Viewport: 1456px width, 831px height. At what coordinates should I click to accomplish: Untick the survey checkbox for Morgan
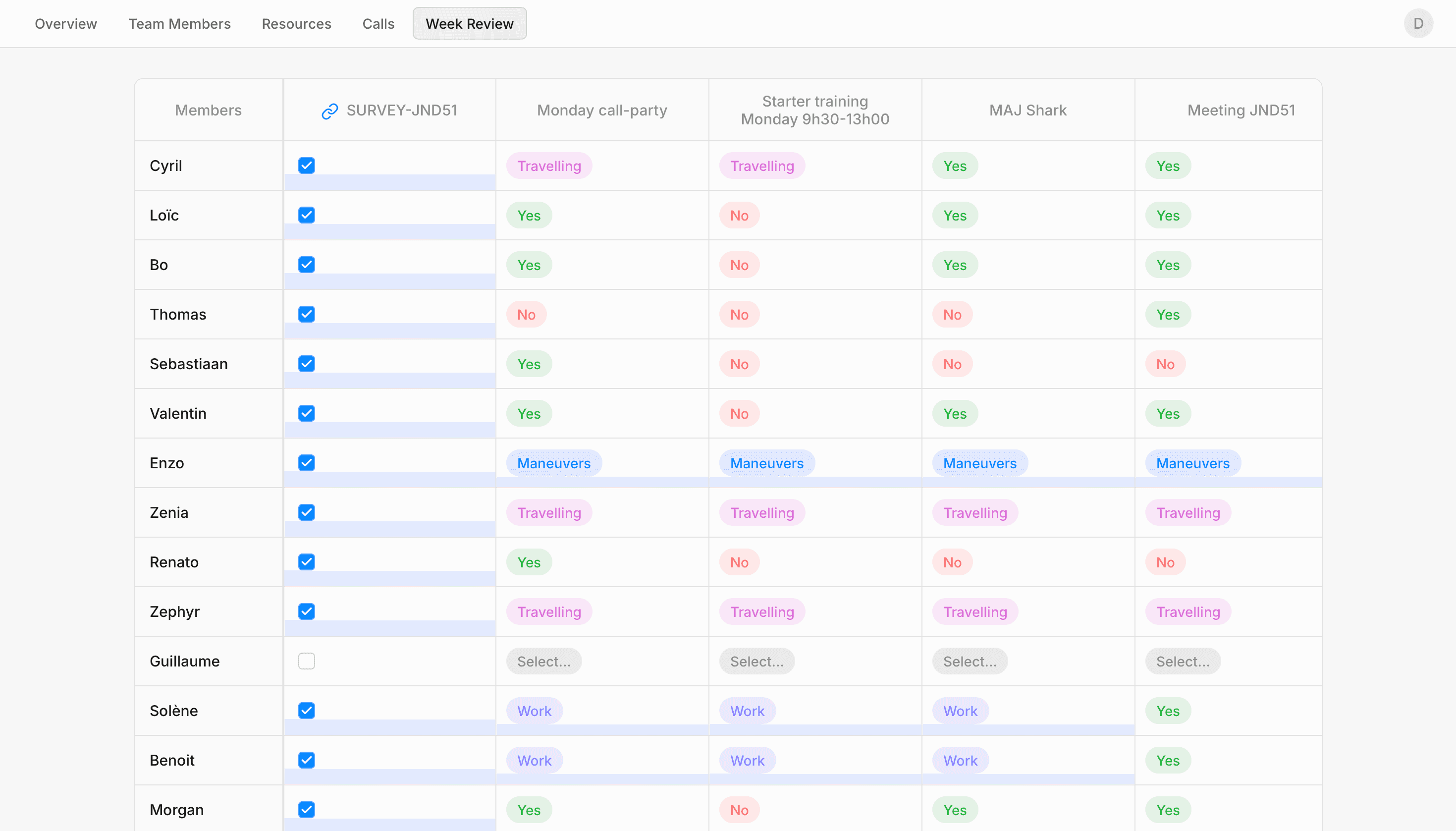coord(306,809)
